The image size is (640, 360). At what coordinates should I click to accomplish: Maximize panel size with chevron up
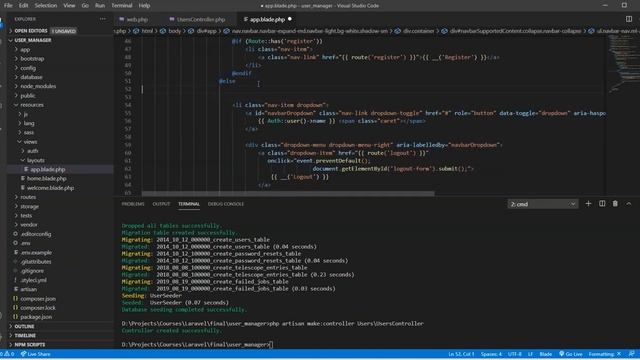(x=629, y=204)
